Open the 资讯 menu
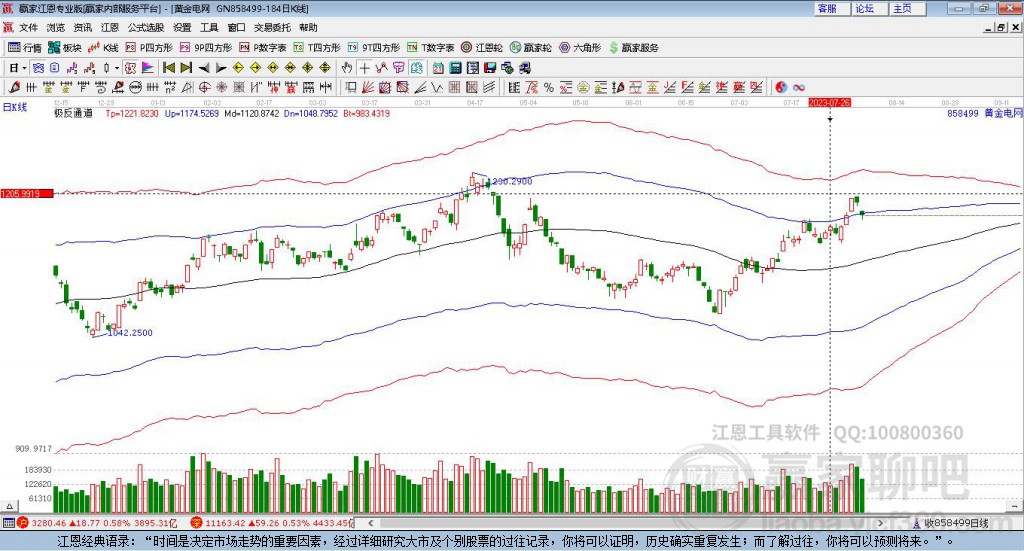 click(82, 27)
